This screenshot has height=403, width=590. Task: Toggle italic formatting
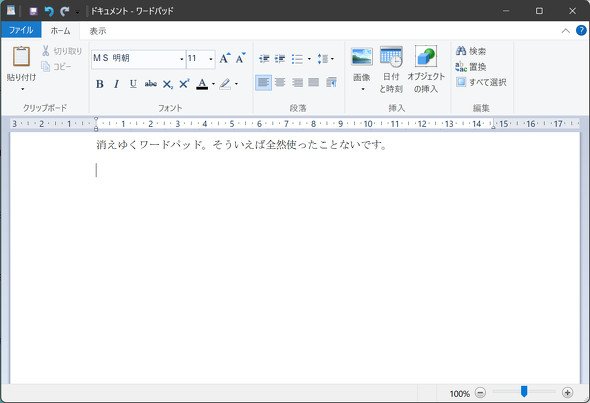(x=117, y=84)
